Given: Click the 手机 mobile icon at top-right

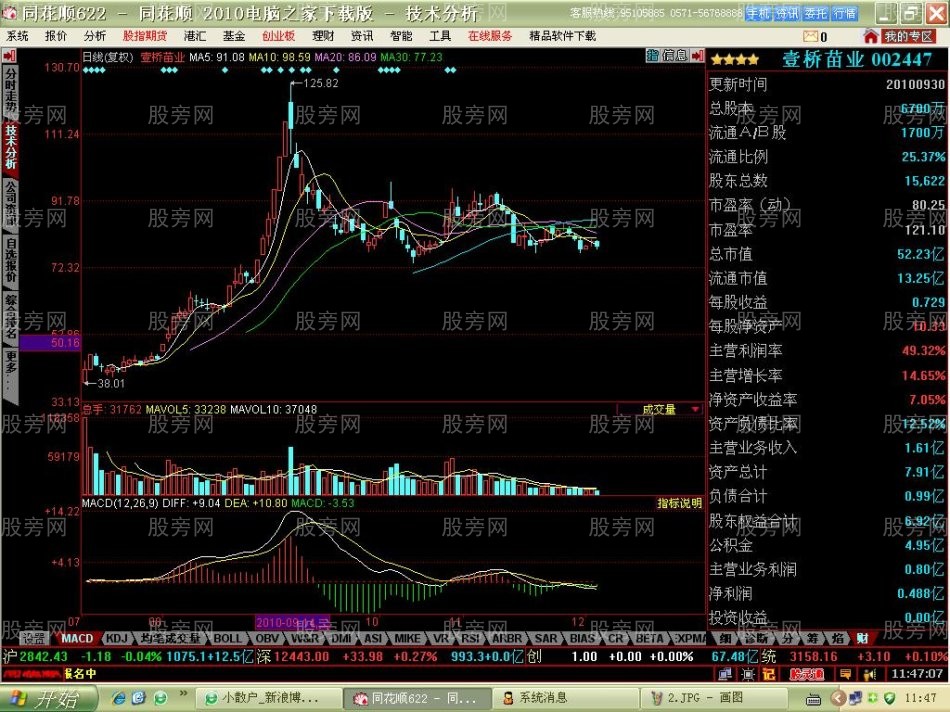Looking at the screenshot, I should point(759,11).
